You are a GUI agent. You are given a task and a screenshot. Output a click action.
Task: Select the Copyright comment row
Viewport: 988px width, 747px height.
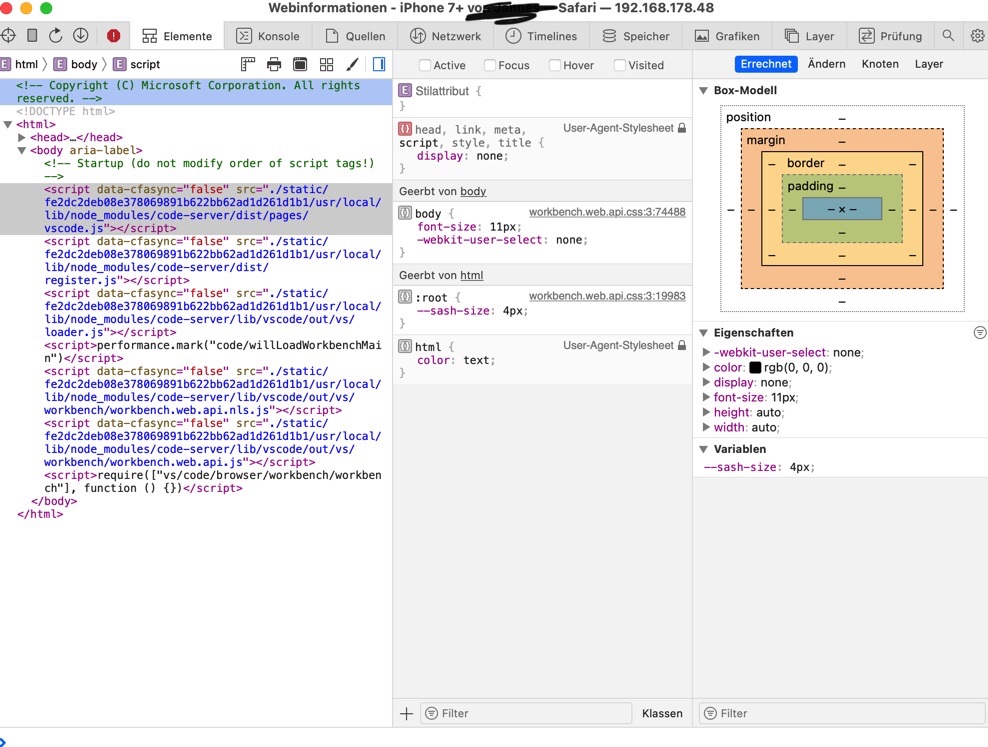tap(196, 91)
